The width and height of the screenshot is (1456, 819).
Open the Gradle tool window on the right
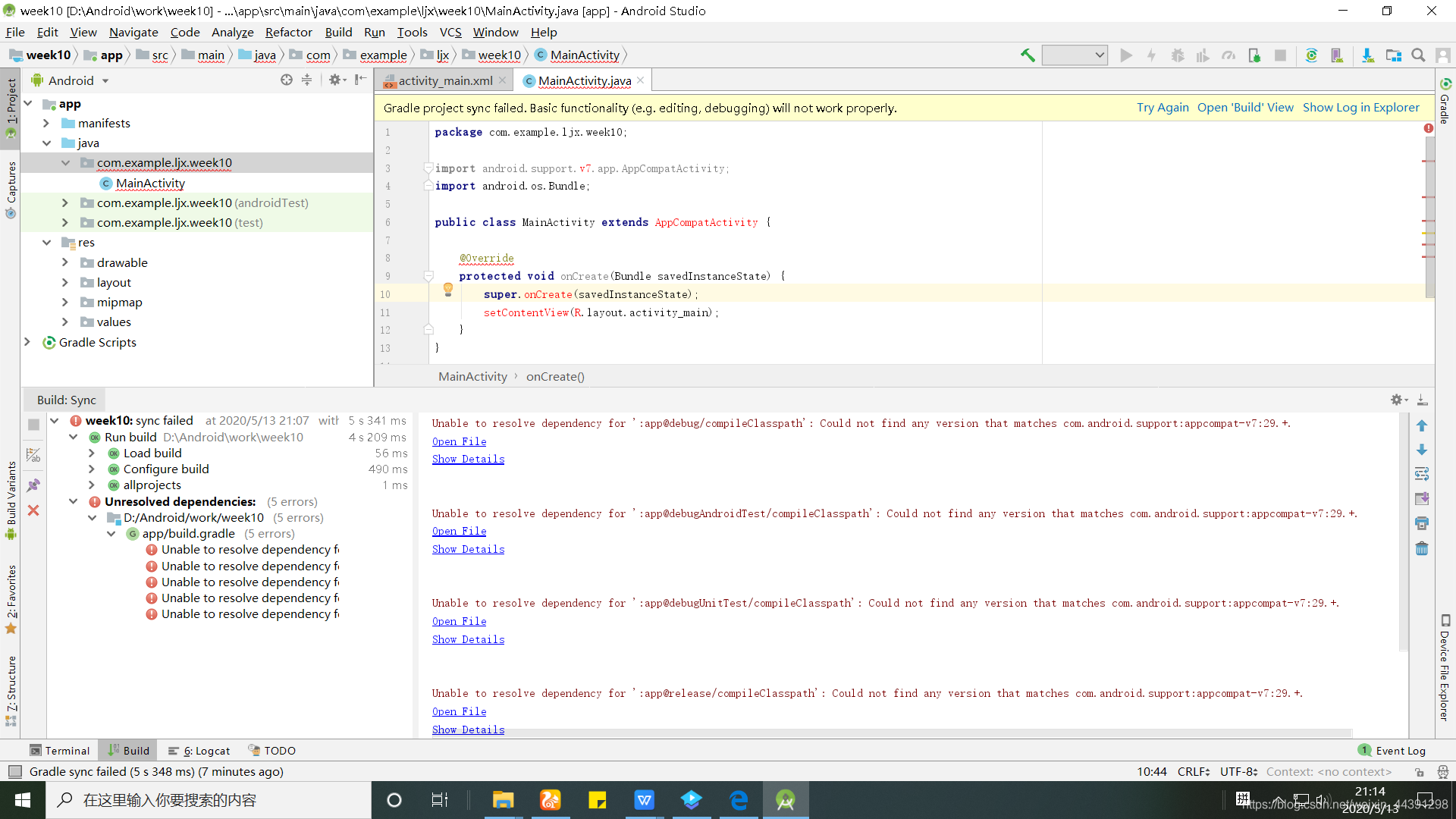[x=1445, y=106]
